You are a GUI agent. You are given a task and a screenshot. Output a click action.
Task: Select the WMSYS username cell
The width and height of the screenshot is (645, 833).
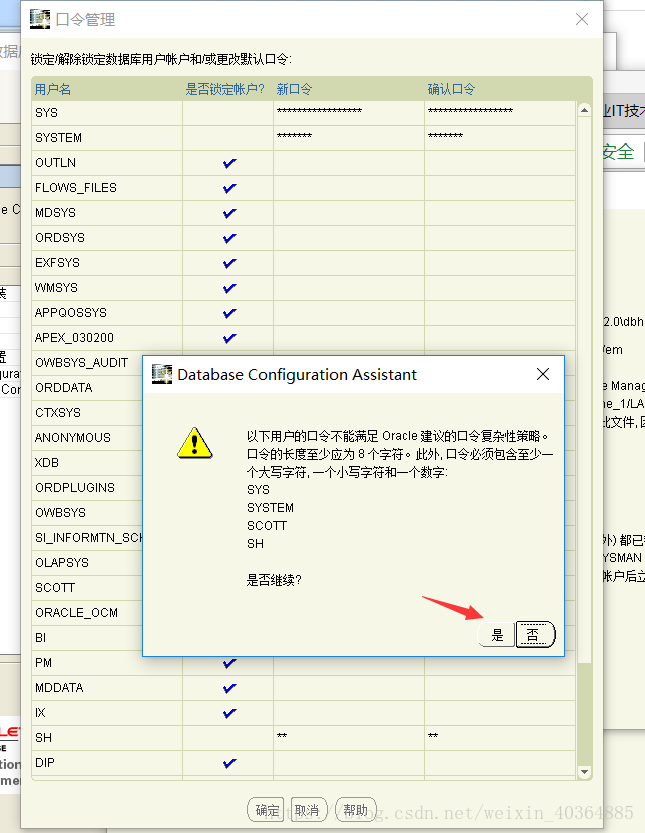click(x=107, y=288)
